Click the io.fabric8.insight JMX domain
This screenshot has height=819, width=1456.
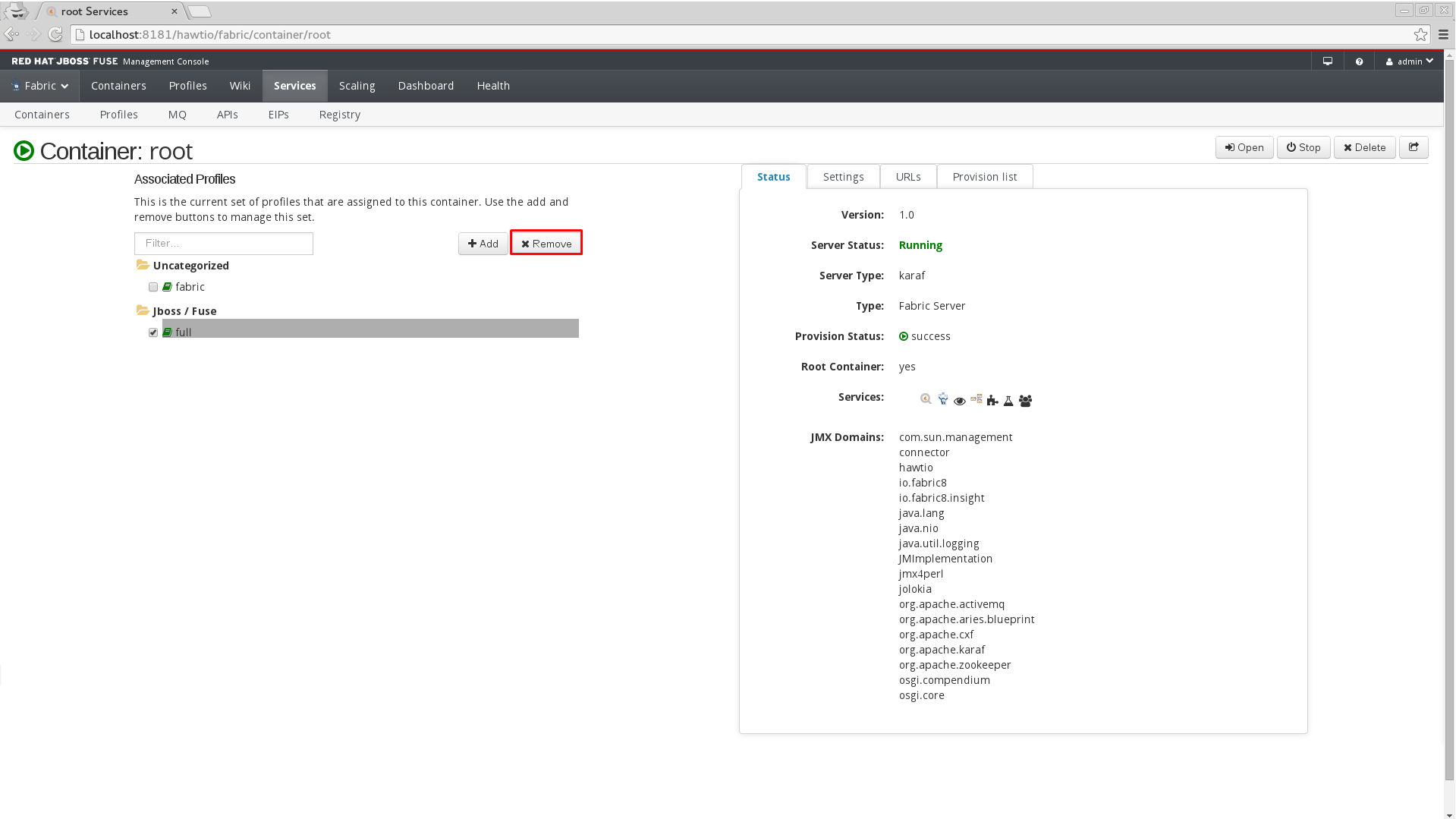(x=942, y=498)
